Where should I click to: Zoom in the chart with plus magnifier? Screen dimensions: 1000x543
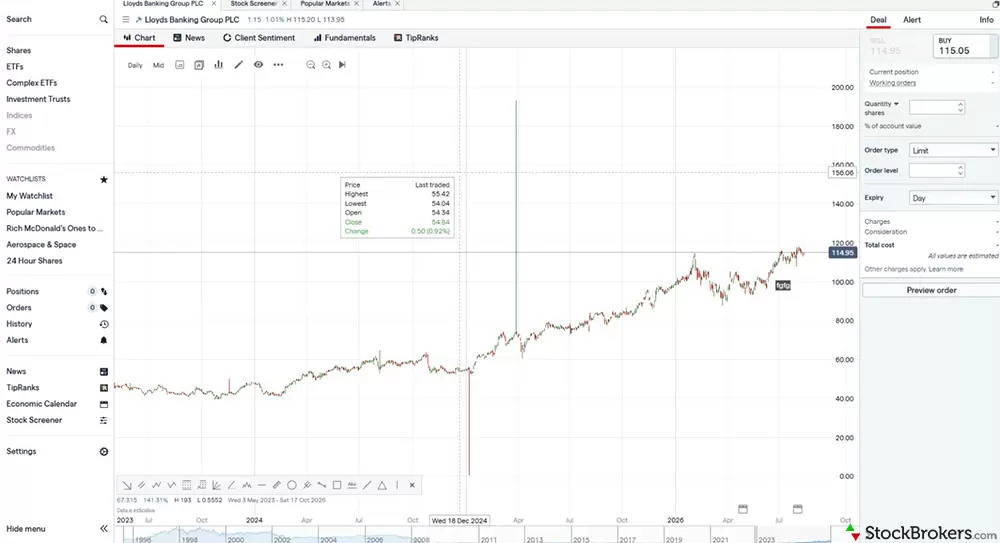pos(327,64)
